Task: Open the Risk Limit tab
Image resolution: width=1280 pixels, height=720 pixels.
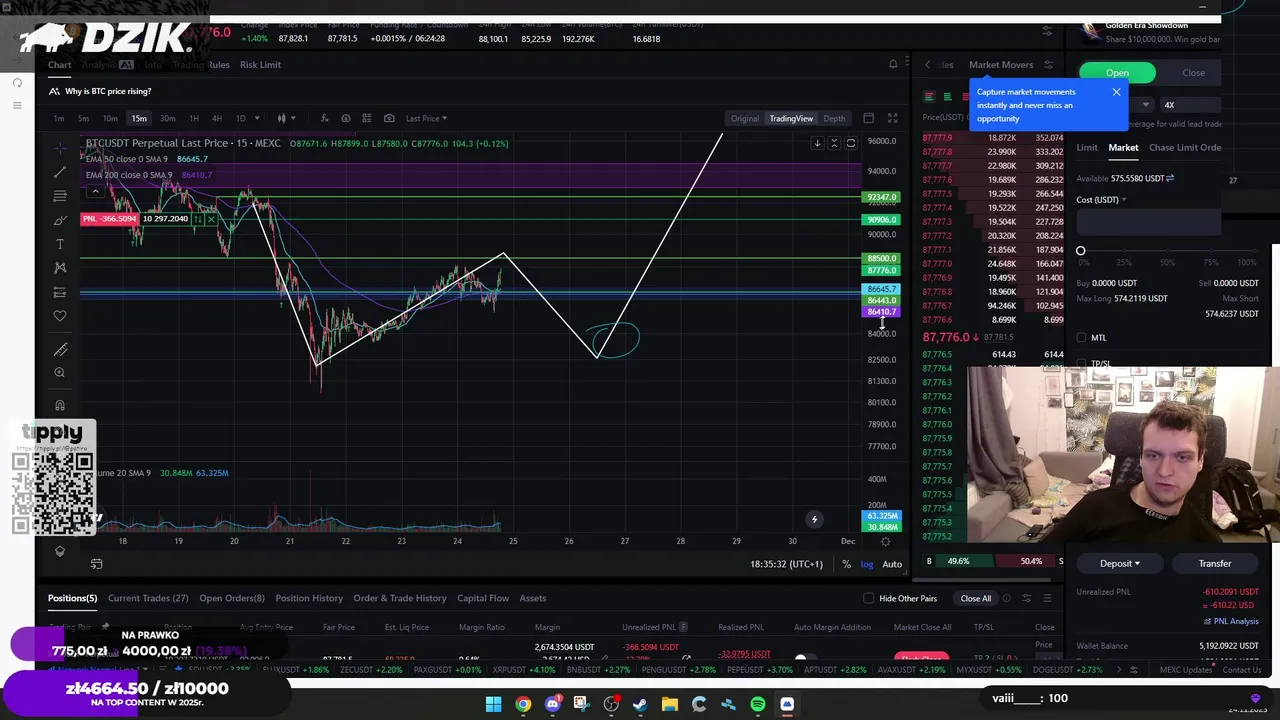Action: pyautogui.click(x=260, y=64)
